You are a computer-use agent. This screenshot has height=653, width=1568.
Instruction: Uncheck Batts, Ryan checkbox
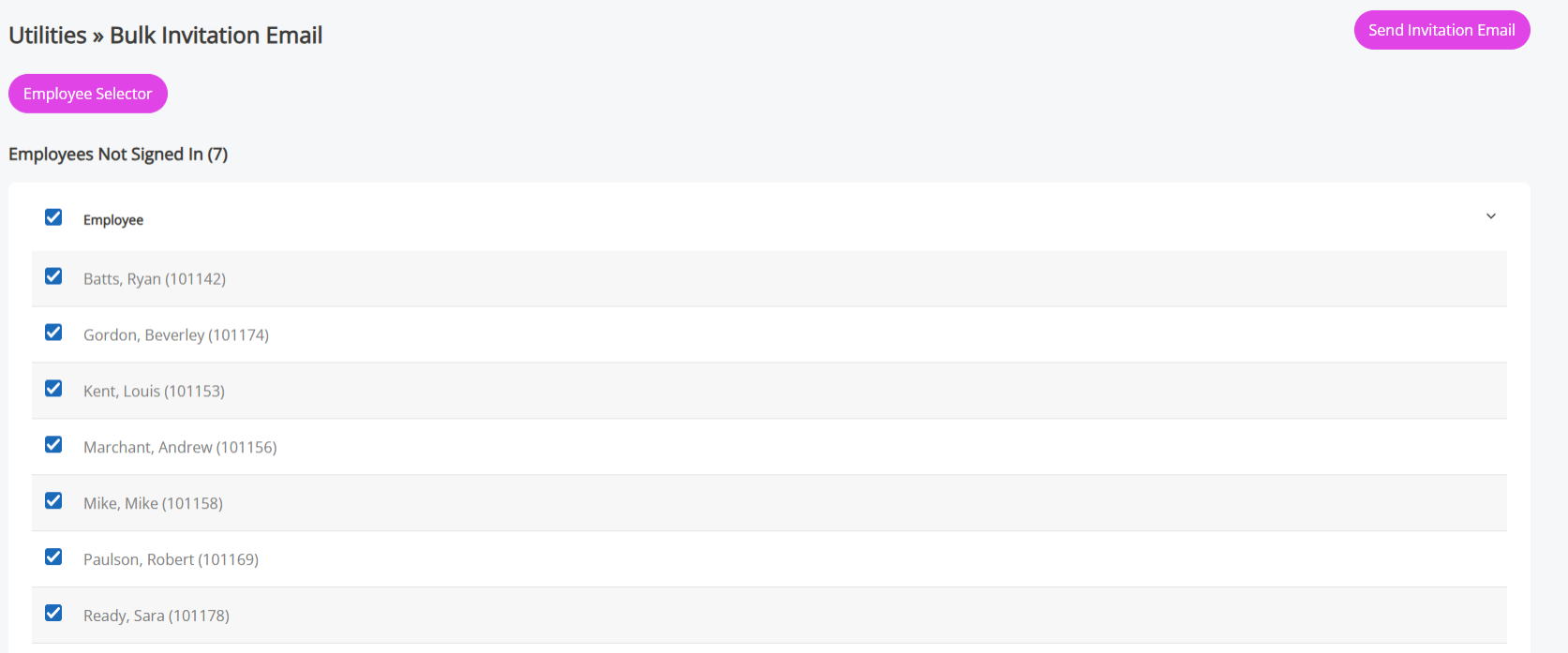[x=53, y=276]
